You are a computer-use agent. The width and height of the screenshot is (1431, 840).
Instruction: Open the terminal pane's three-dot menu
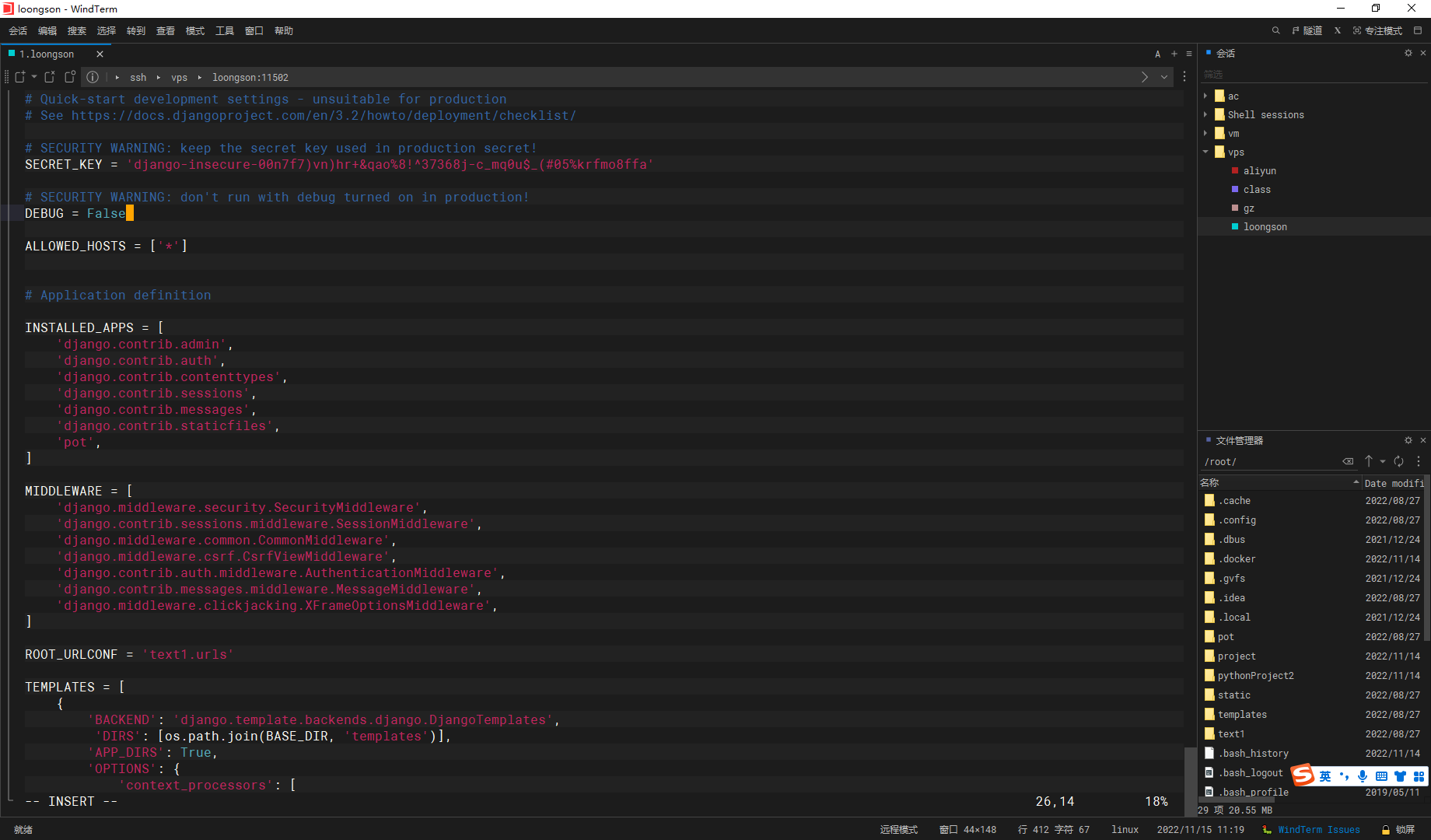[x=1184, y=77]
